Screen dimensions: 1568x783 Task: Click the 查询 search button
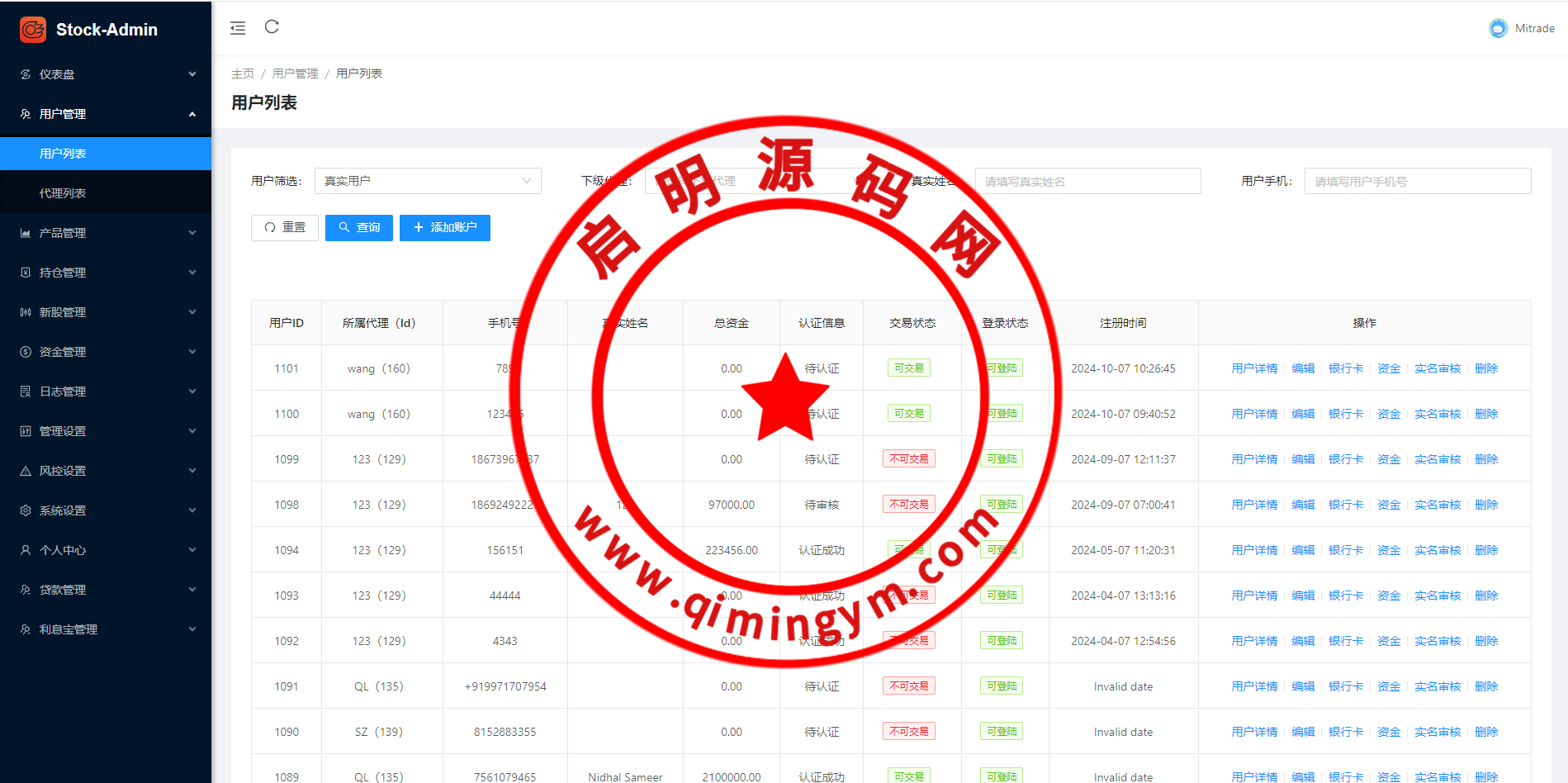pyautogui.click(x=358, y=228)
